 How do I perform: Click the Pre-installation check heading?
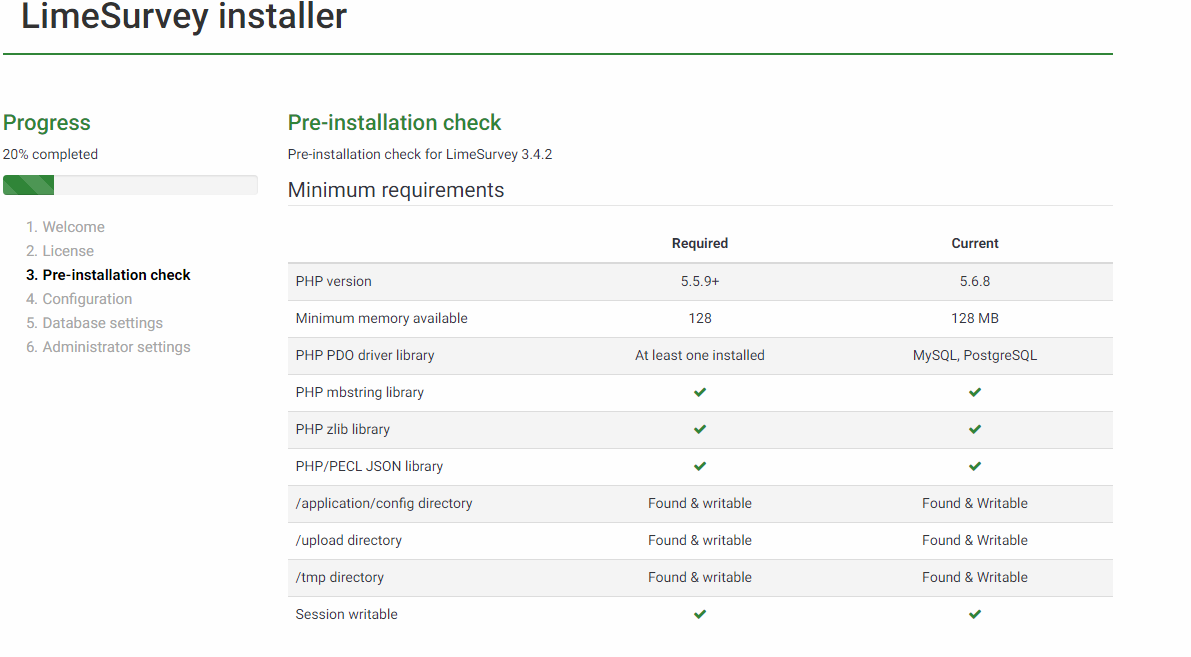click(x=395, y=123)
